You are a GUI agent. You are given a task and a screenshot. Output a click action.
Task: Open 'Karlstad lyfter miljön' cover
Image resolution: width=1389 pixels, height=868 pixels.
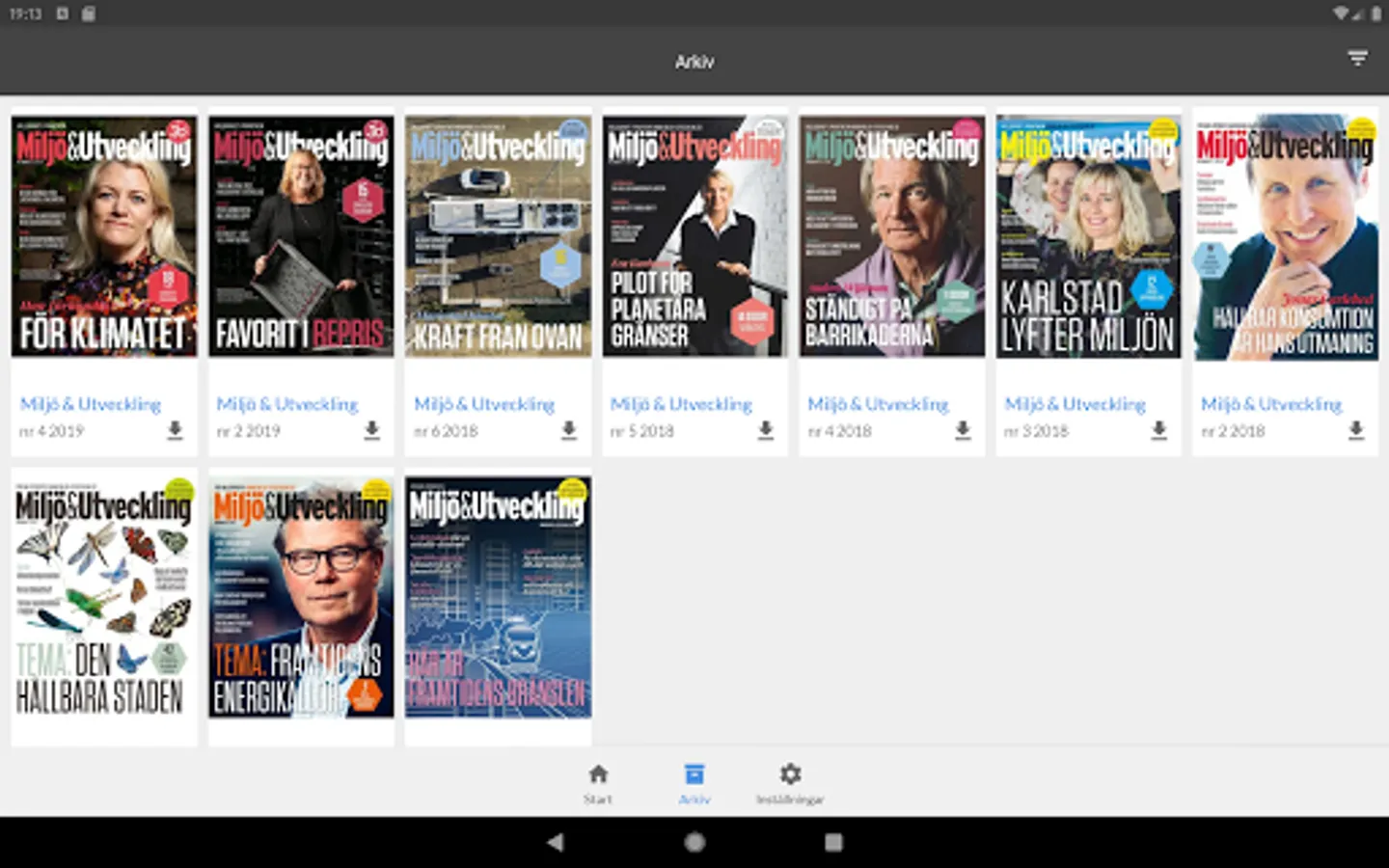[x=1088, y=236]
